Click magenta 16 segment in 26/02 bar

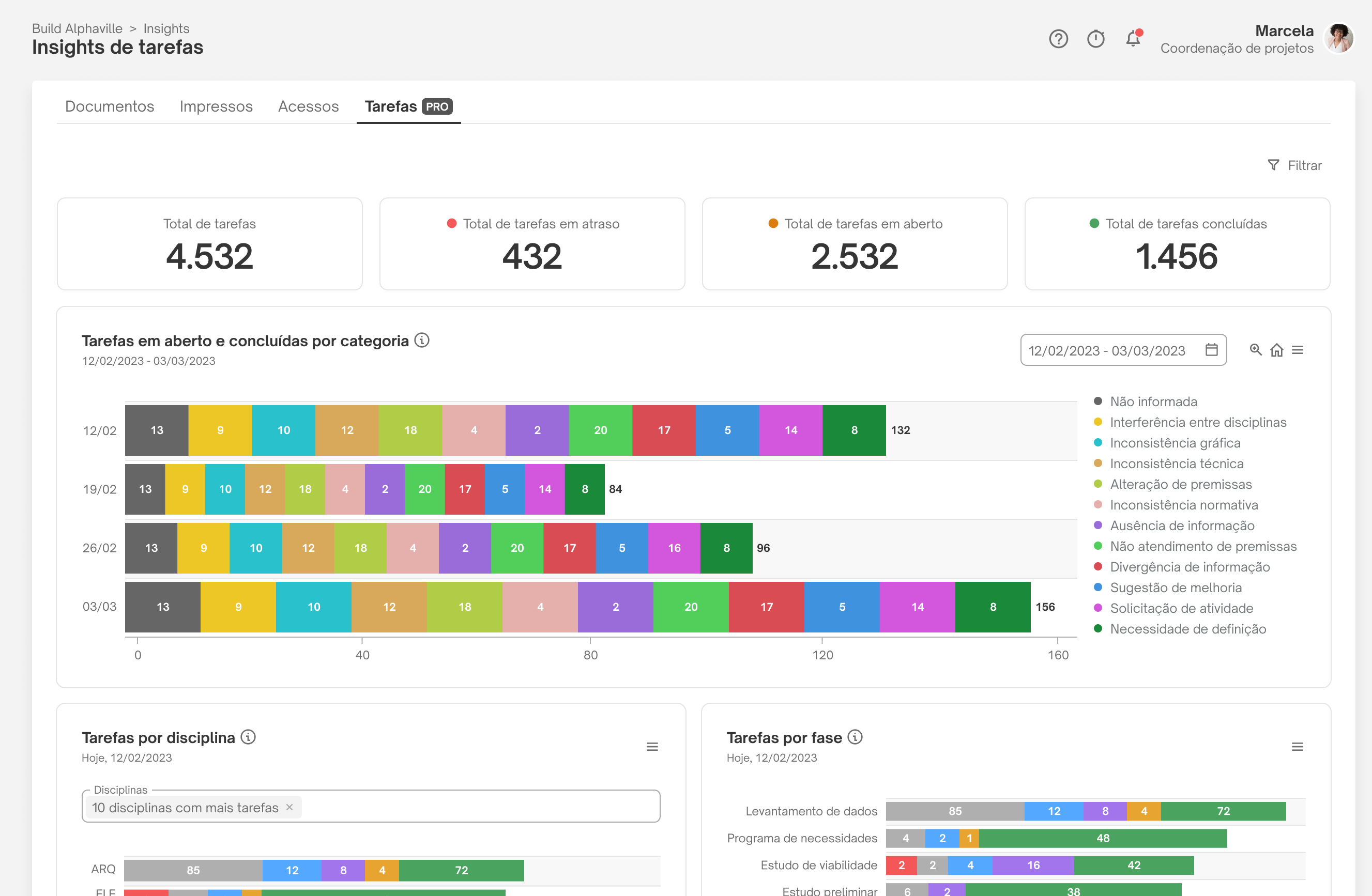coord(674,548)
